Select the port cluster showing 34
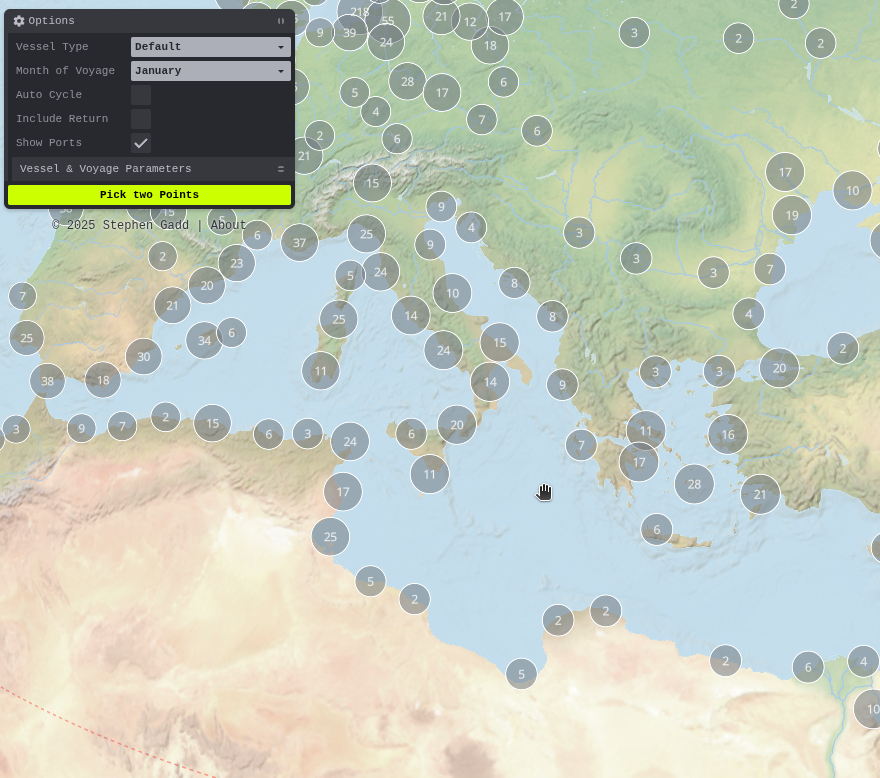Viewport: 880px width, 778px height. [x=204, y=340]
